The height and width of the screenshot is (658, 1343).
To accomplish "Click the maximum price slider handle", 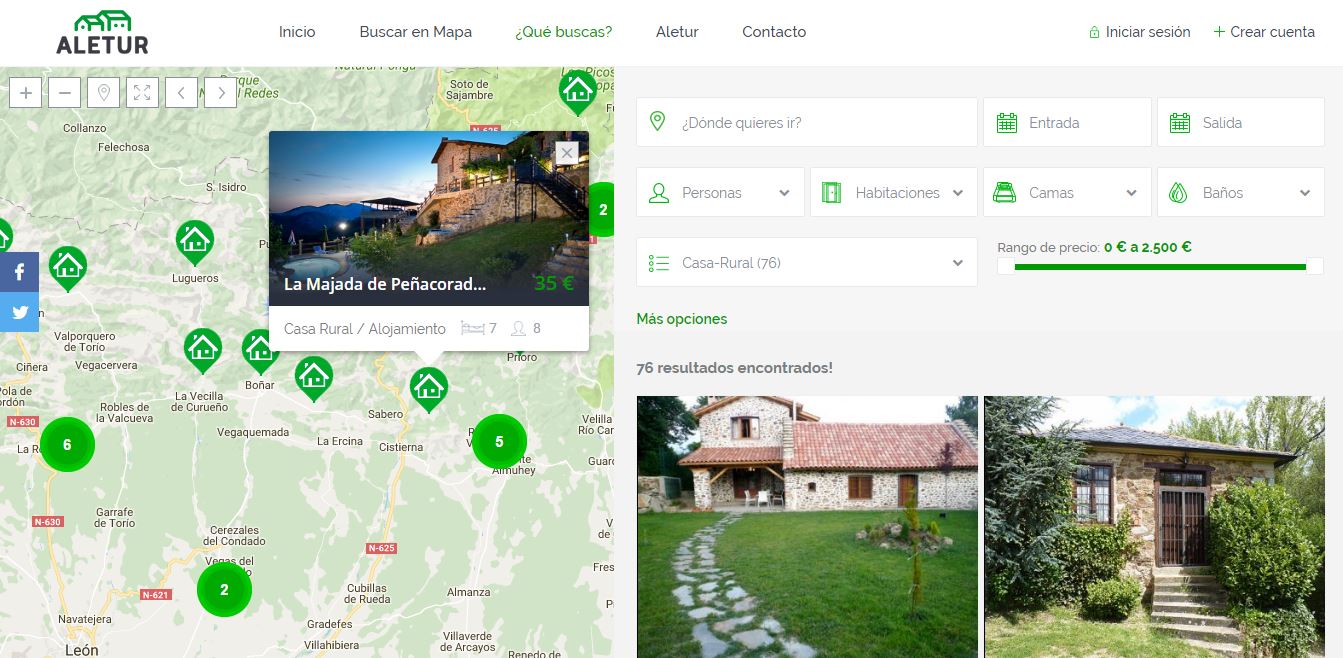I will click(1315, 266).
